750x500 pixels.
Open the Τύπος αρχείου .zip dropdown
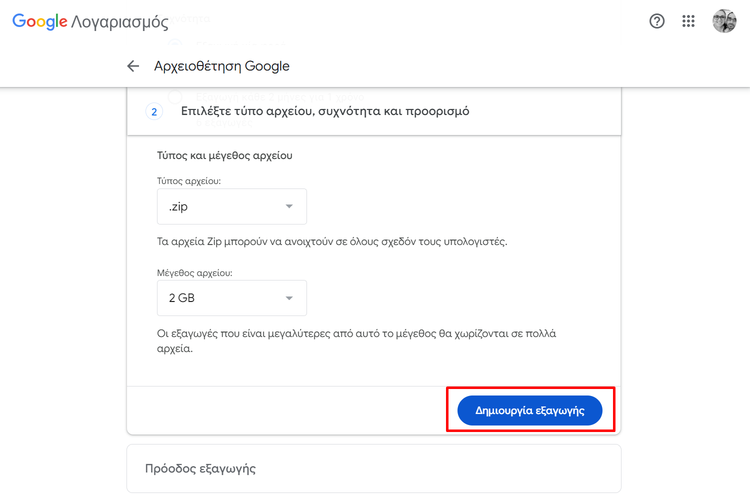232,206
